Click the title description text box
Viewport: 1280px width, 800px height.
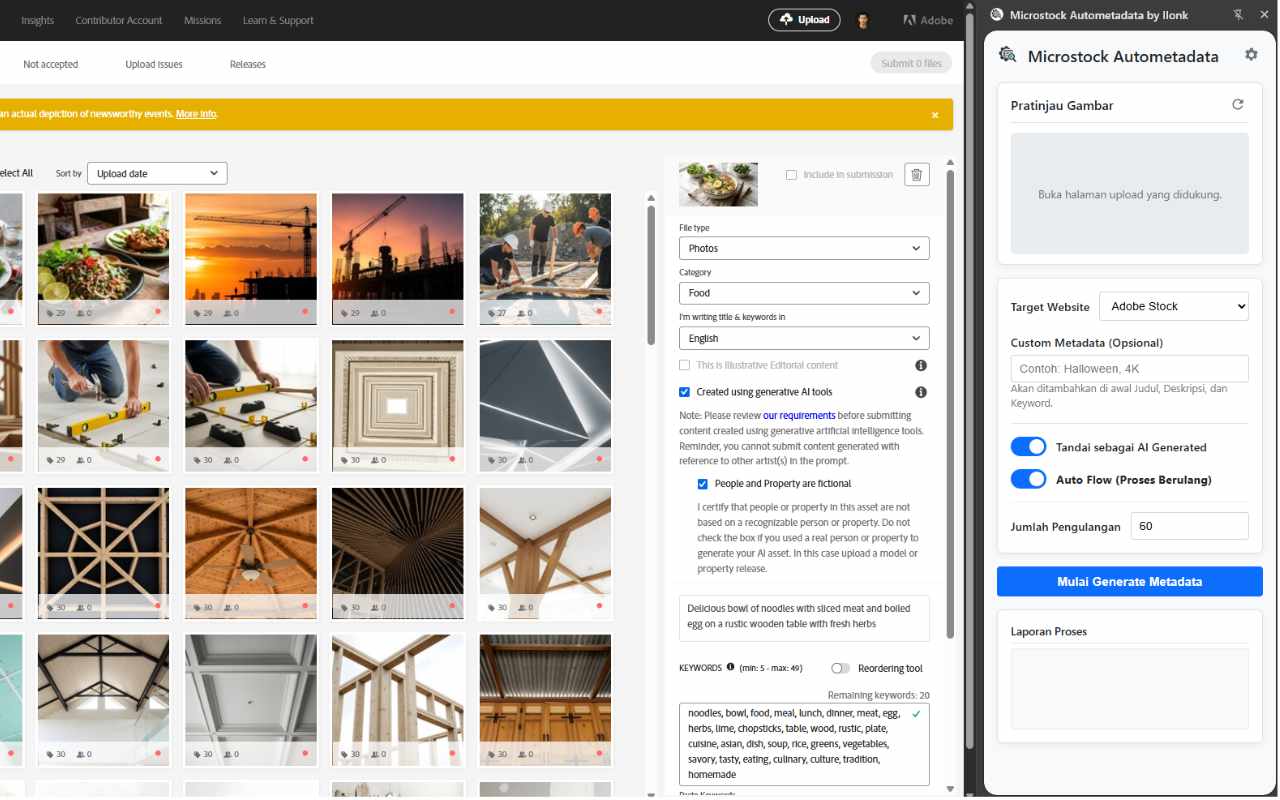coord(804,618)
